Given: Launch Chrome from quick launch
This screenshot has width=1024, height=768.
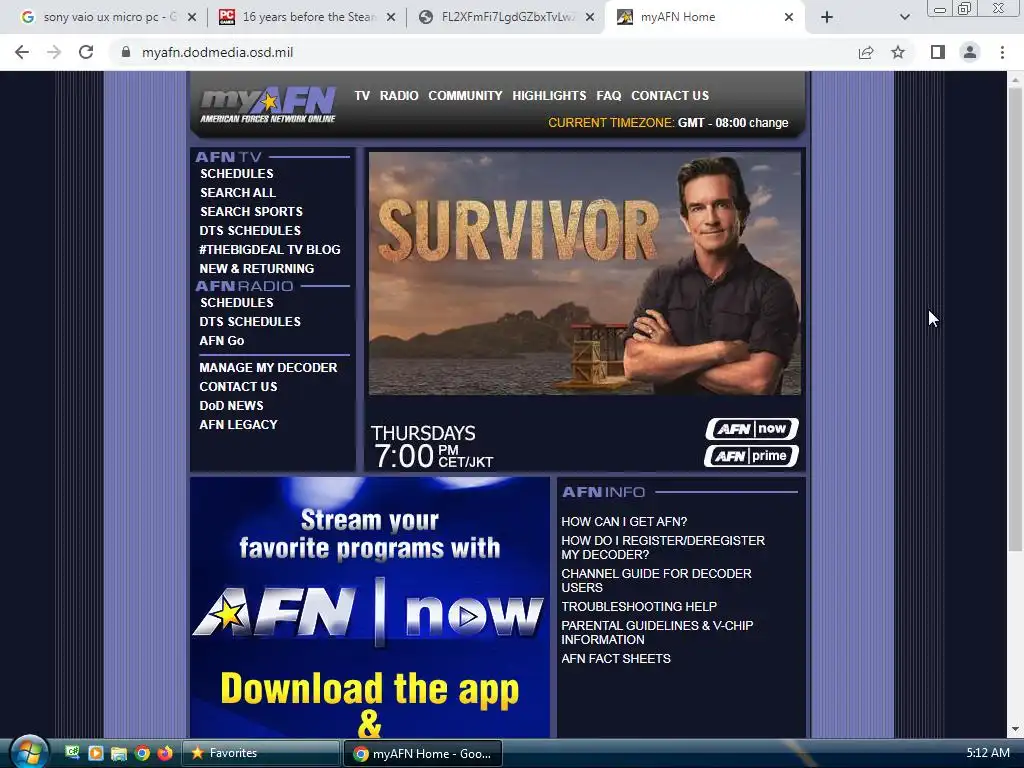Looking at the screenshot, I should [142, 753].
